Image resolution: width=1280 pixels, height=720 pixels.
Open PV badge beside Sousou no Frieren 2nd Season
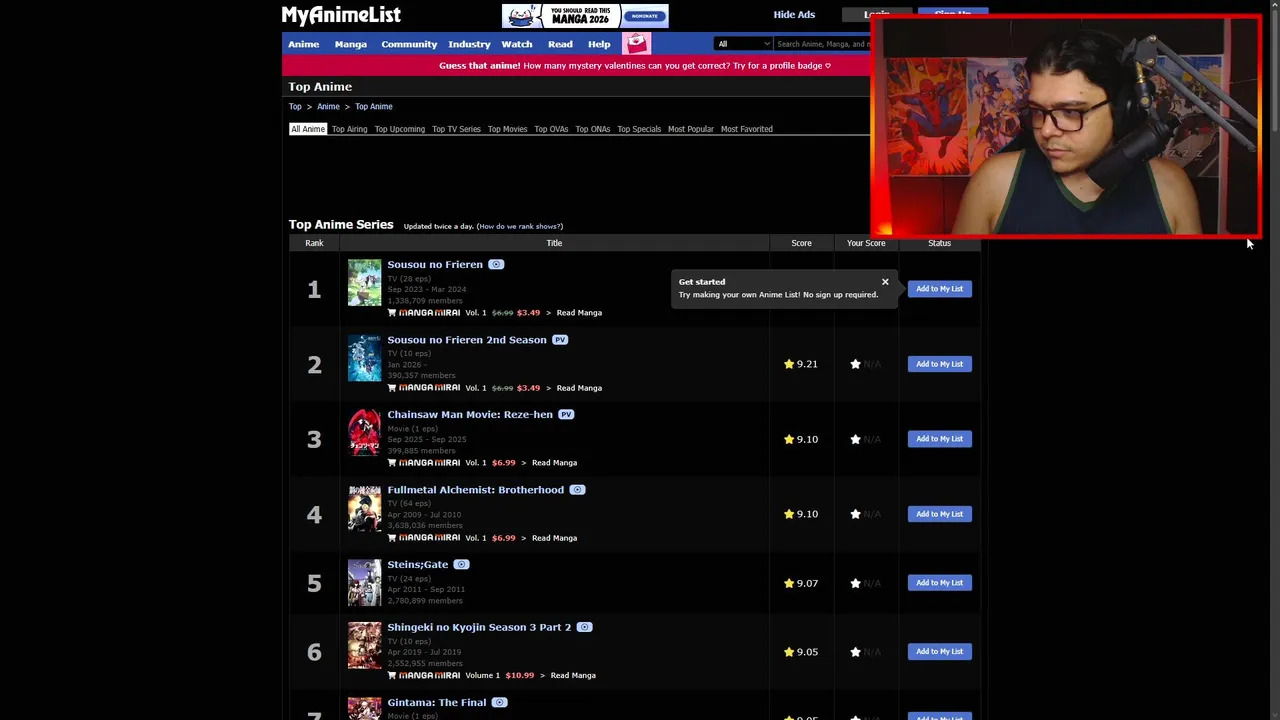(560, 340)
